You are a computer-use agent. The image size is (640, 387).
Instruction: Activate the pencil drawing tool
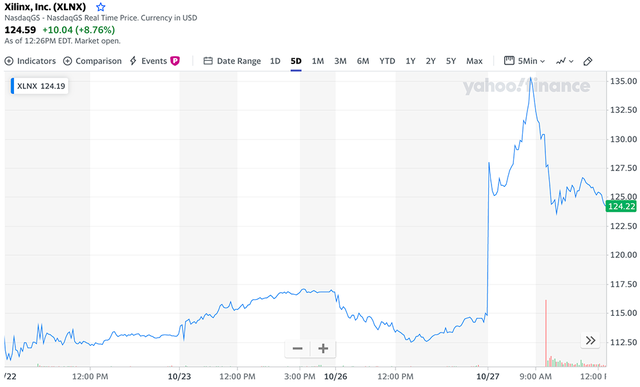click(588, 61)
